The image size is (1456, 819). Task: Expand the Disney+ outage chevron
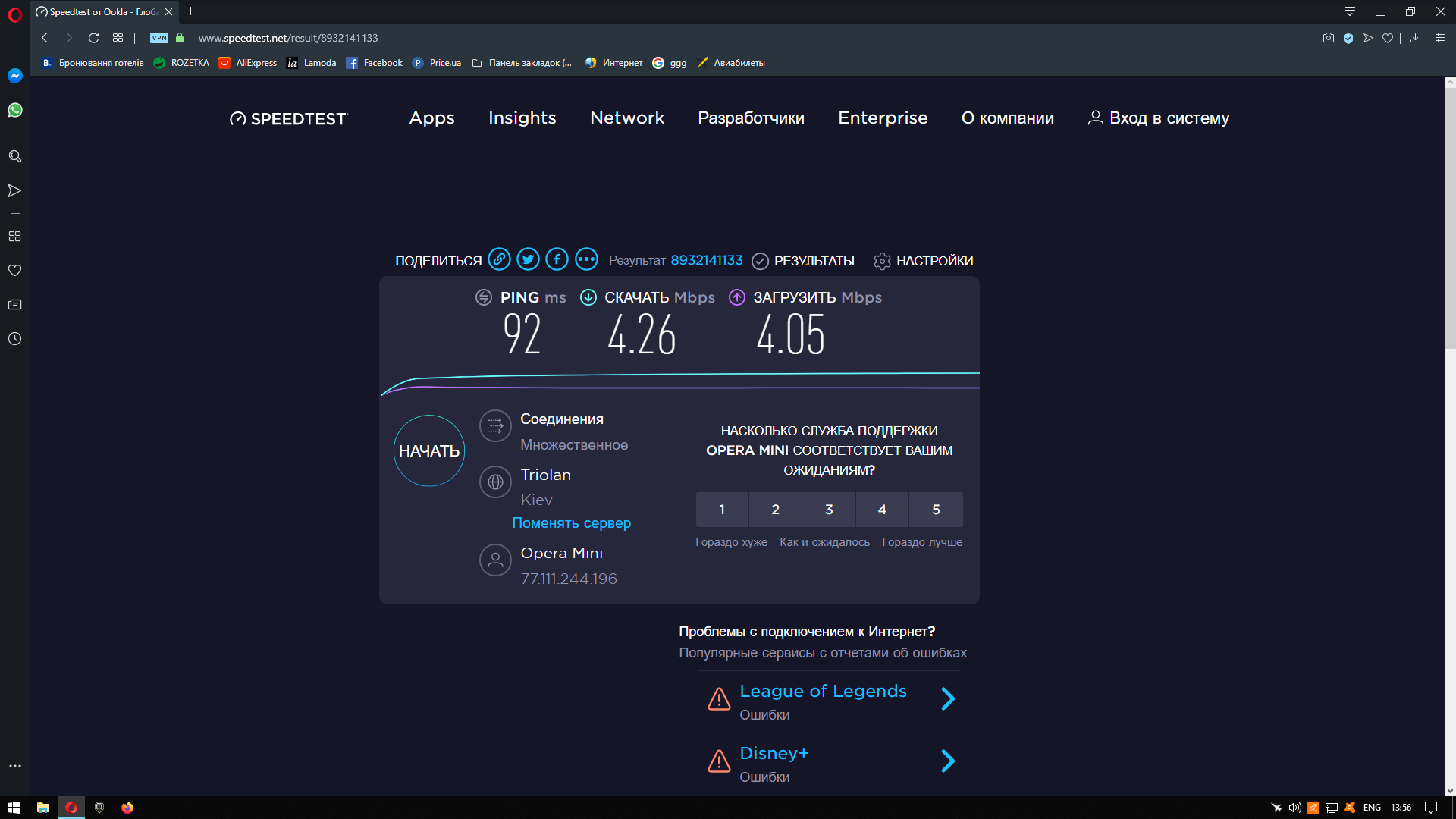pos(948,761)
